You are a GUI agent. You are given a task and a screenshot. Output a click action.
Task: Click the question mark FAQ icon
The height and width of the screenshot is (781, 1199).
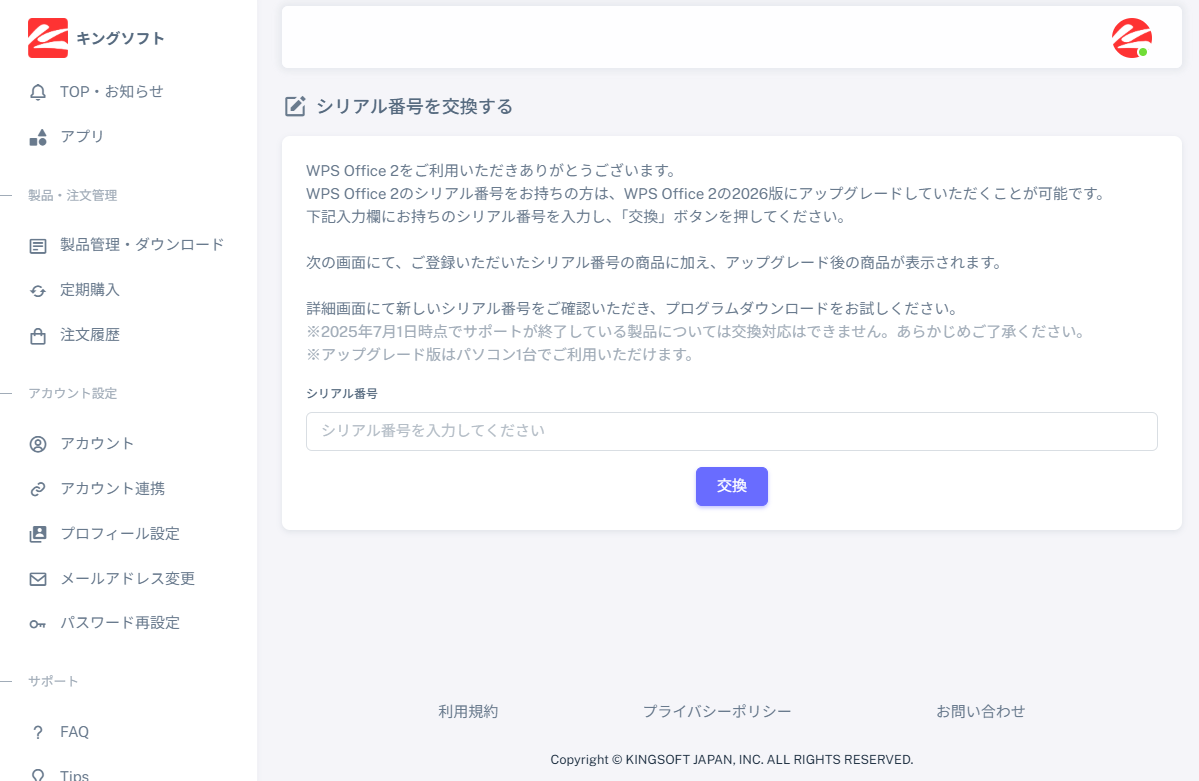(x=38, y=732)
